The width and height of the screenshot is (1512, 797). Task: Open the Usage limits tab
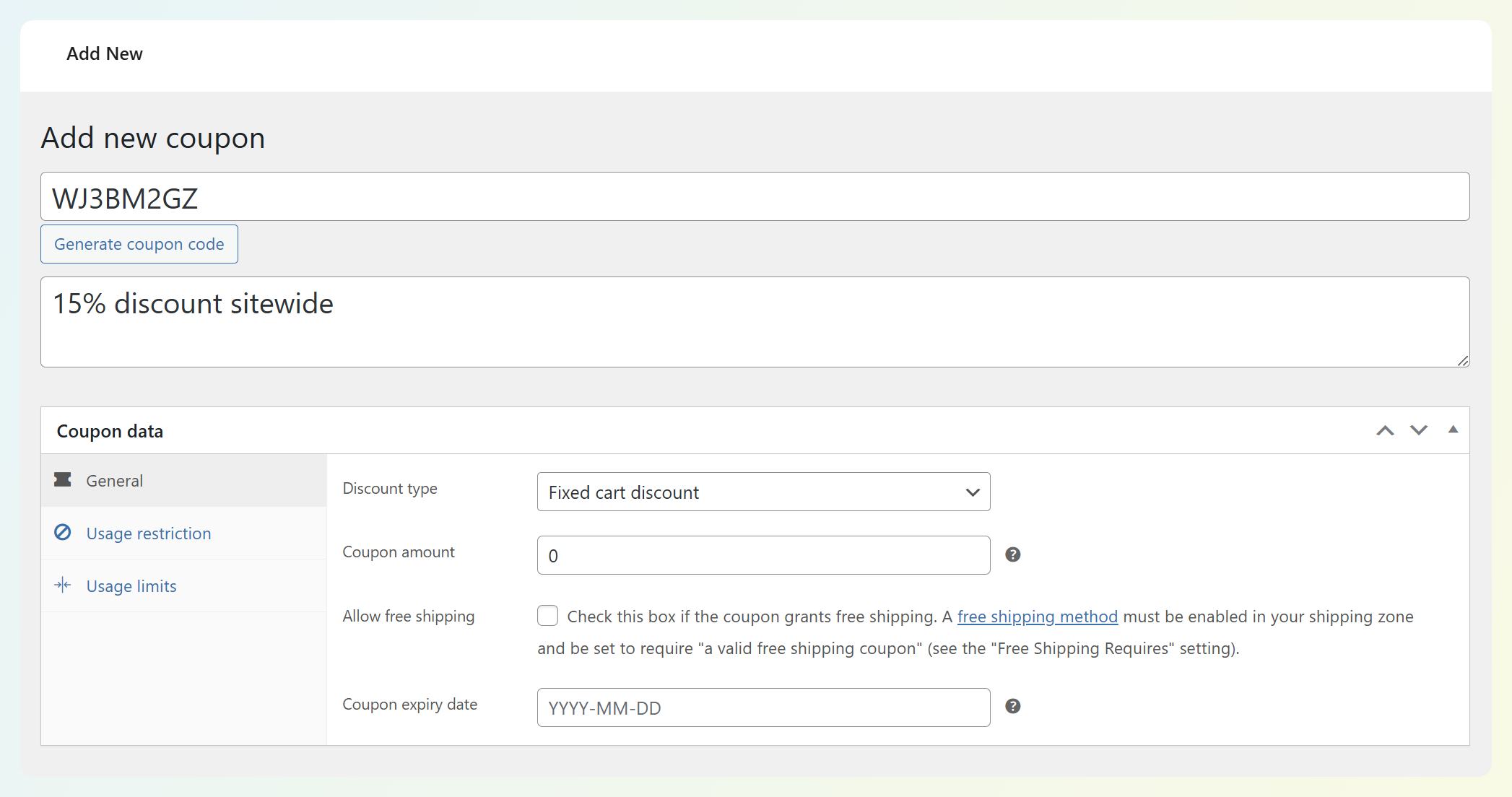point(131,586)
